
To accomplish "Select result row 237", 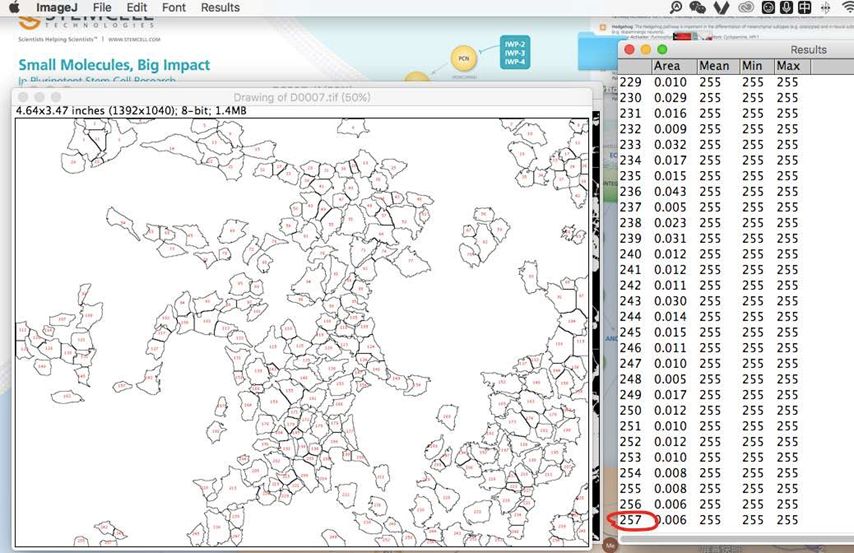I will pyautogui.click(x=735, y=208).
